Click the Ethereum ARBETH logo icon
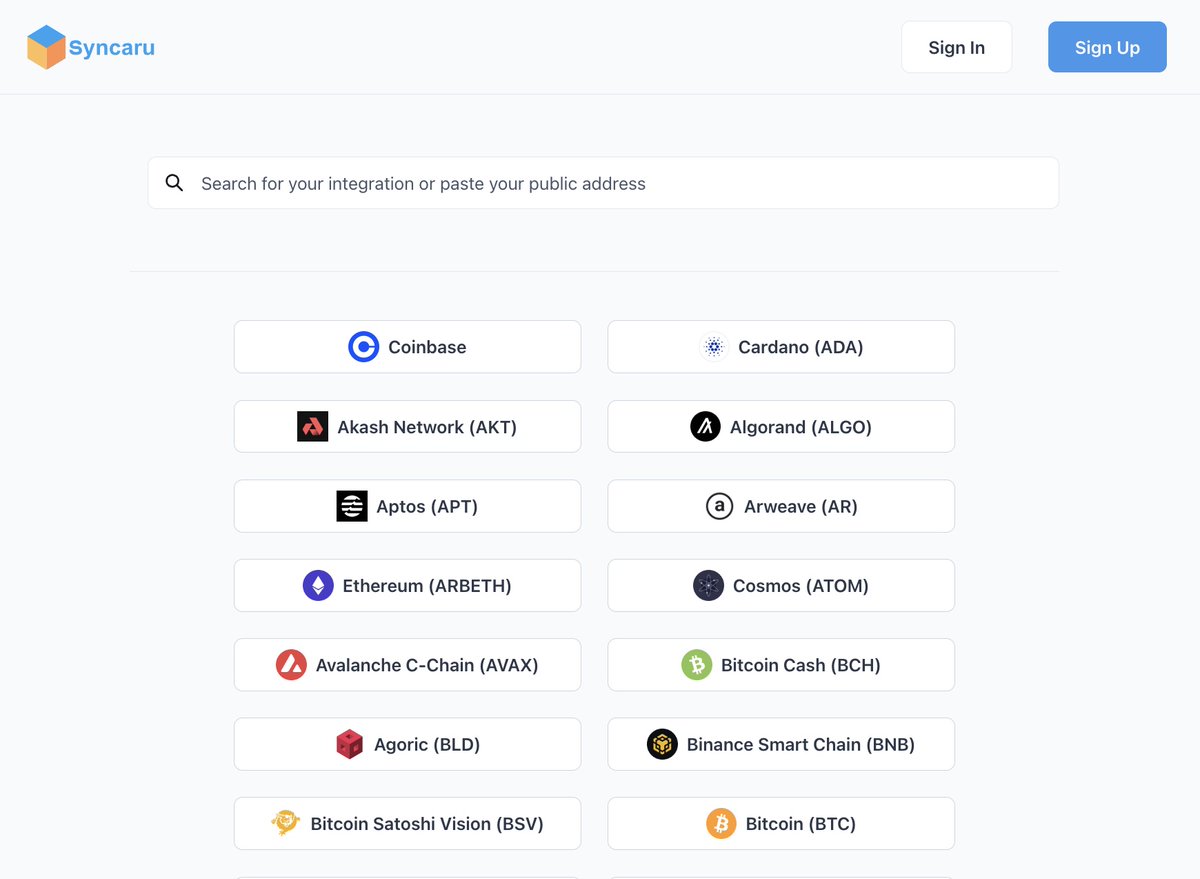Screen dimensions: 1200x879 (x=318, y=586)
